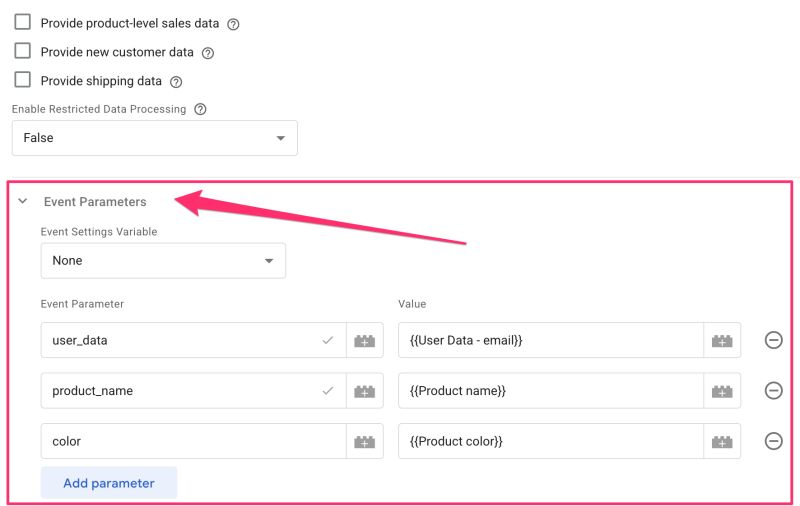Click help icon next to product-level sales data
The height and width of the screenshot is (506, 800).
point(233,24)
